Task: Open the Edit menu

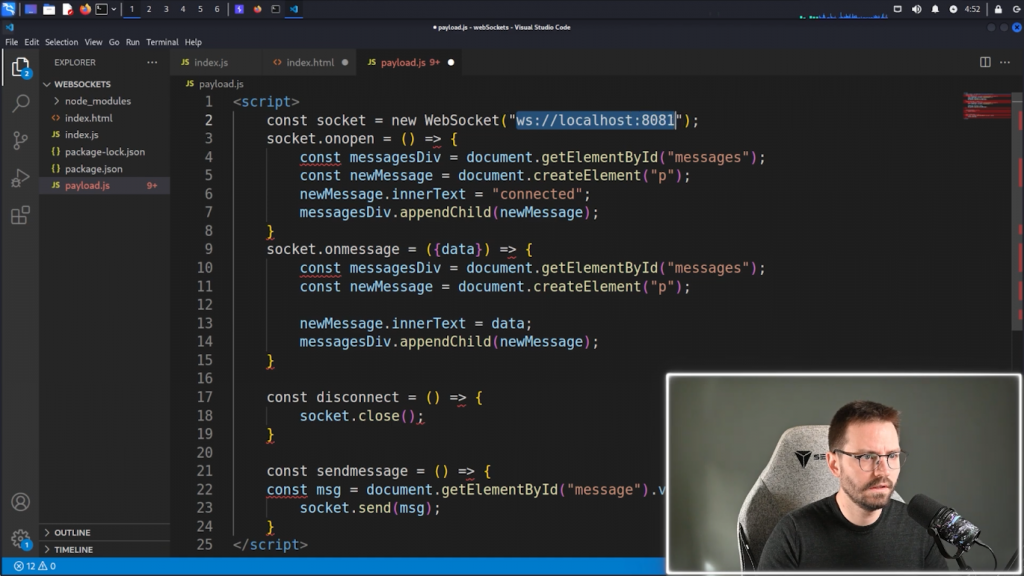Action: [31, 42]
